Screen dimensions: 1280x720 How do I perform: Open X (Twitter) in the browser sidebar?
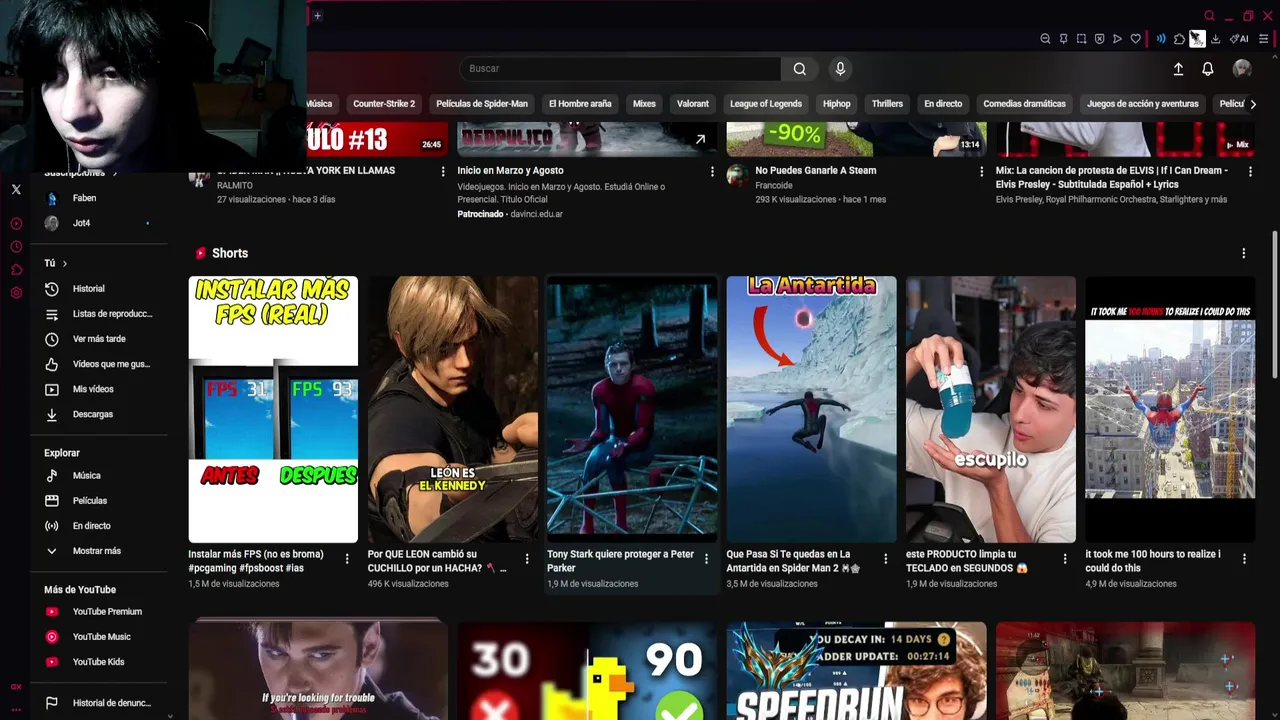click(16, 189)
